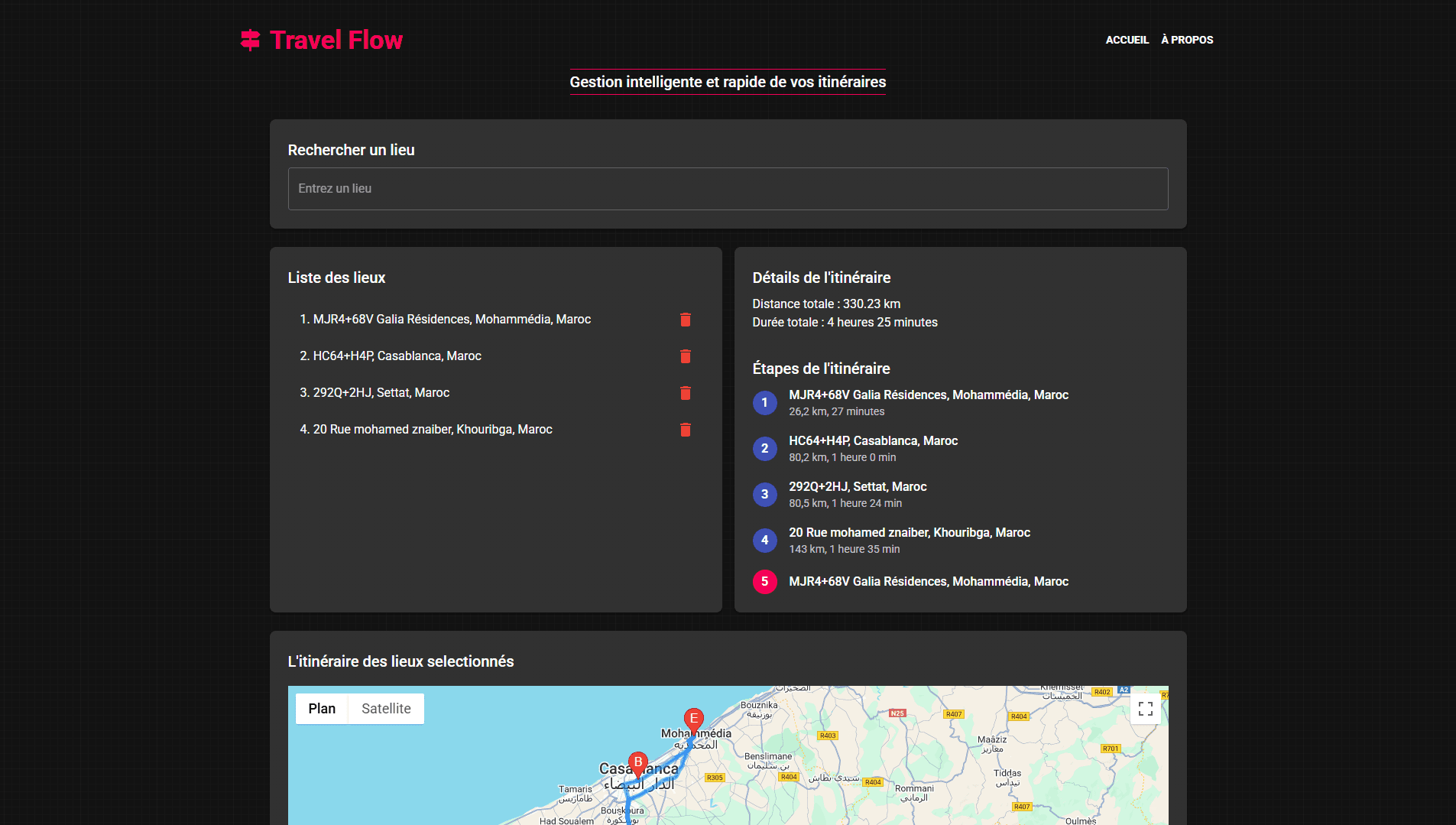Screen dimensions: 1456x825
Task: Click the Mohammédia label on the map
Action: click(x=696, y=732)
